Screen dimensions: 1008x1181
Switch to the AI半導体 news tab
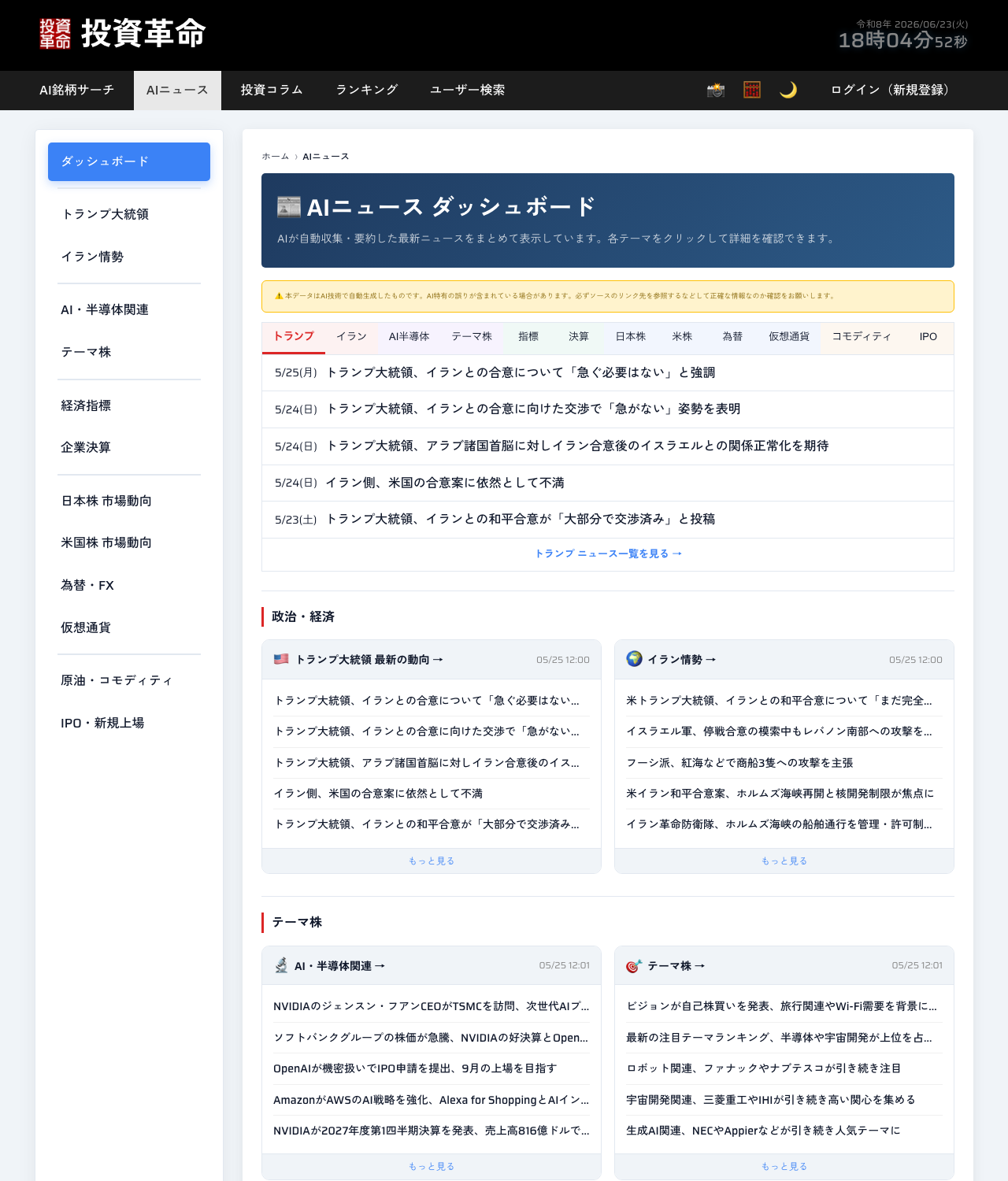tap(409, 337)
